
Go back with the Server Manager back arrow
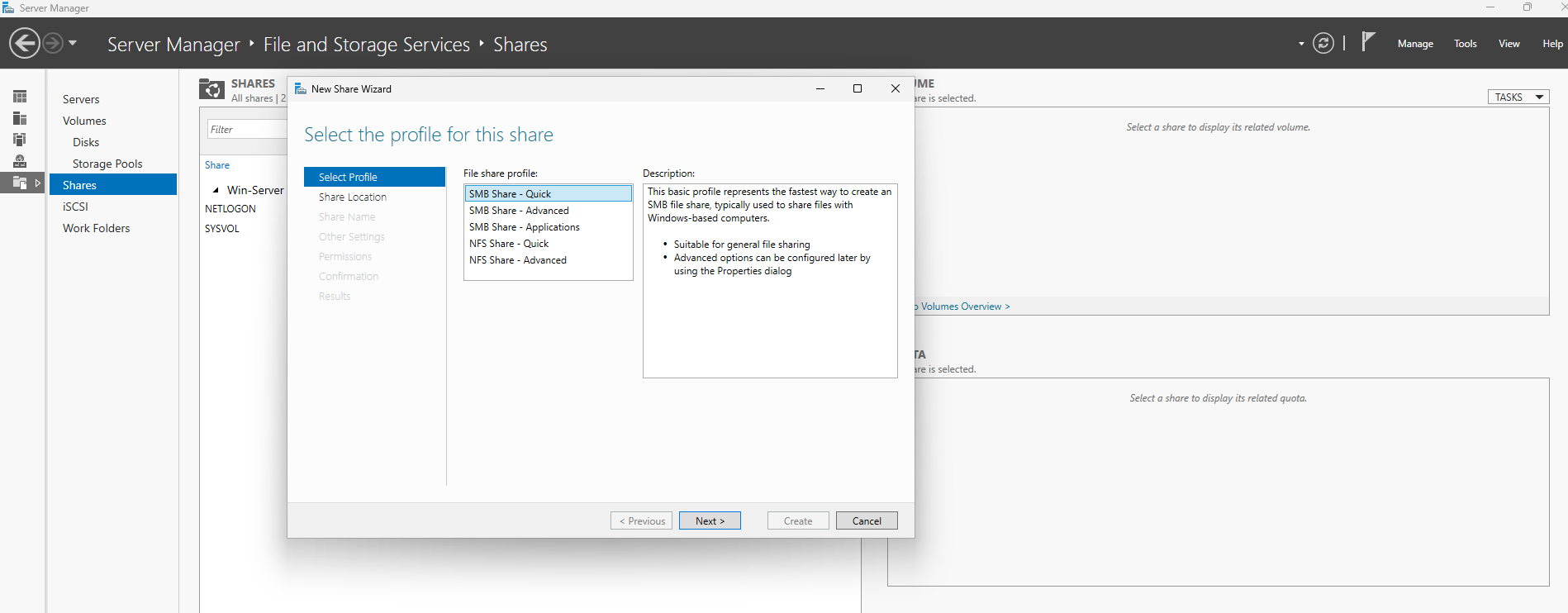click(25, 43)
